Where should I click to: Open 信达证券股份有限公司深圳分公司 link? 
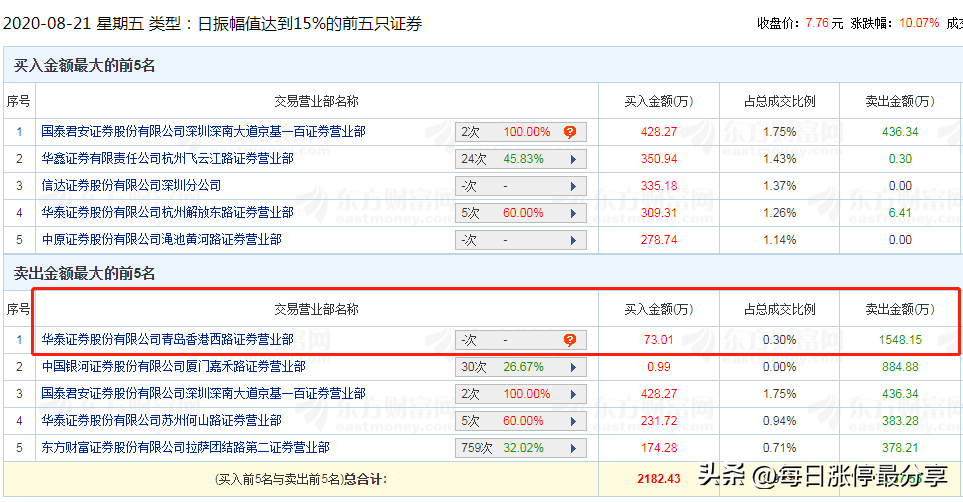tap(131, 186)
